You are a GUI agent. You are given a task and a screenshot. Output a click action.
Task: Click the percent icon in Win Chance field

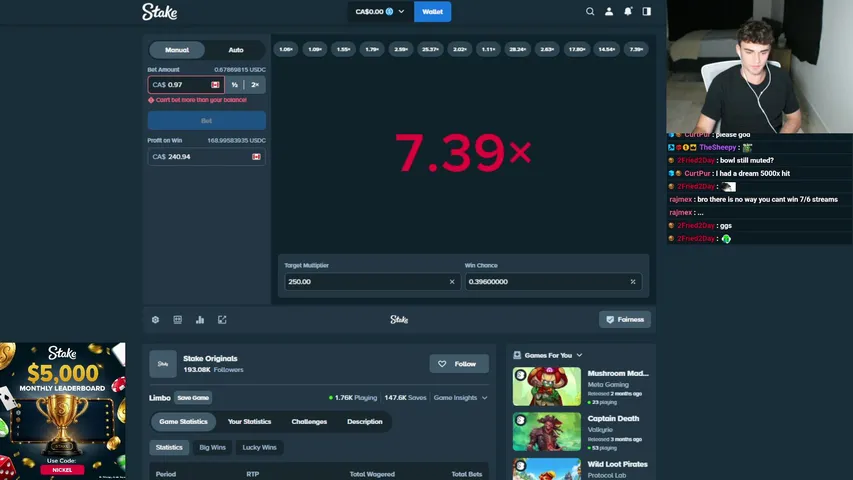tap(633, 281)
